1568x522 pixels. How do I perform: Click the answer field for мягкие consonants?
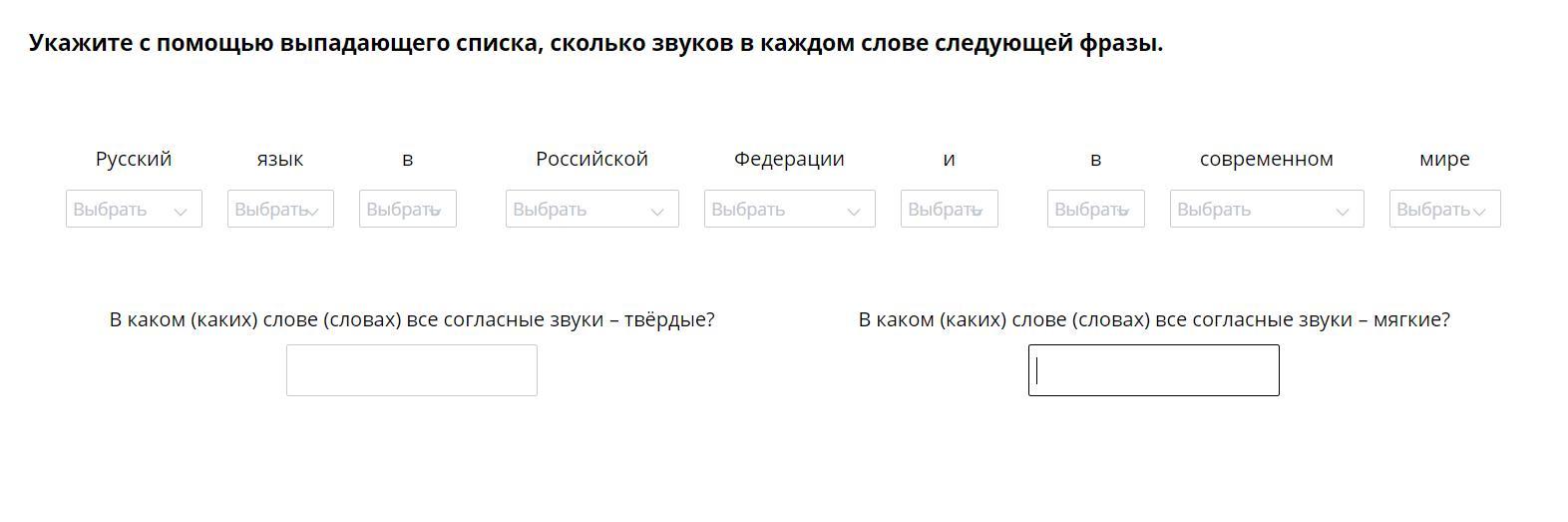[1153, 370]
